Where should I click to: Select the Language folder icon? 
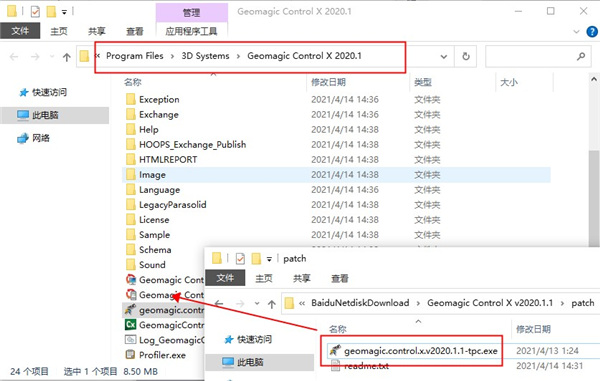click(130, 189)
